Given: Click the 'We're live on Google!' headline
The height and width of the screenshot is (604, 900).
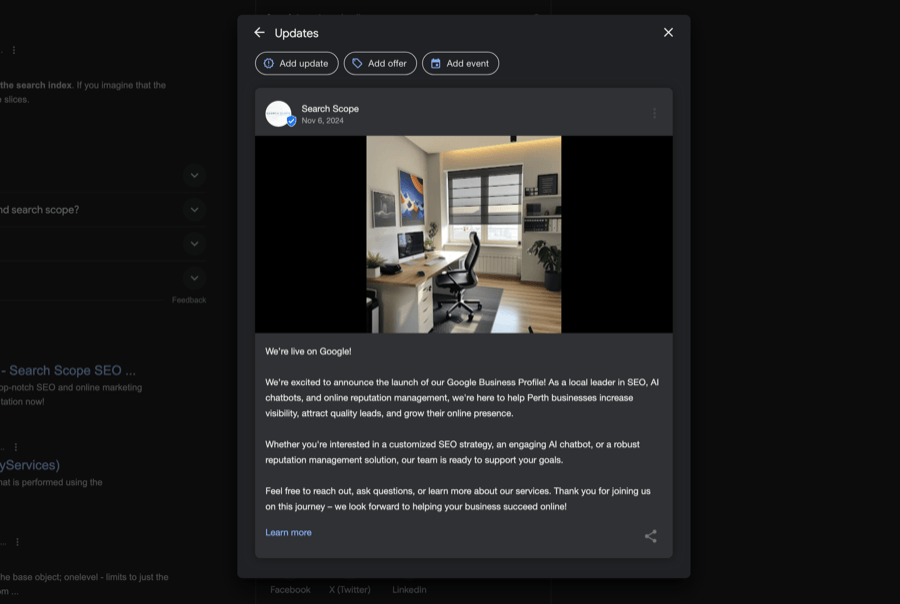Looking at the screenshot, I should (308, 351).
